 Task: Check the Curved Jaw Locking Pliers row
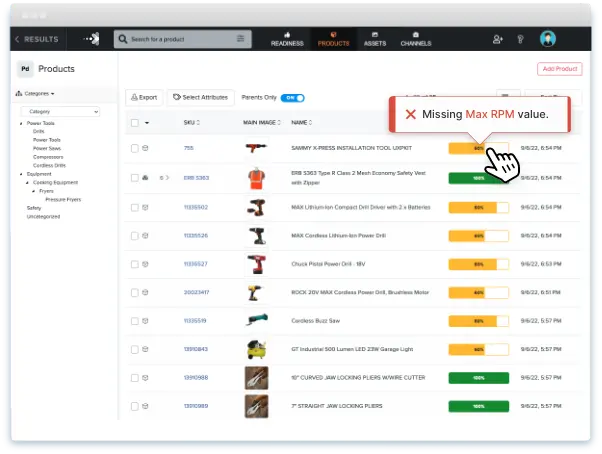coord(135,378)
